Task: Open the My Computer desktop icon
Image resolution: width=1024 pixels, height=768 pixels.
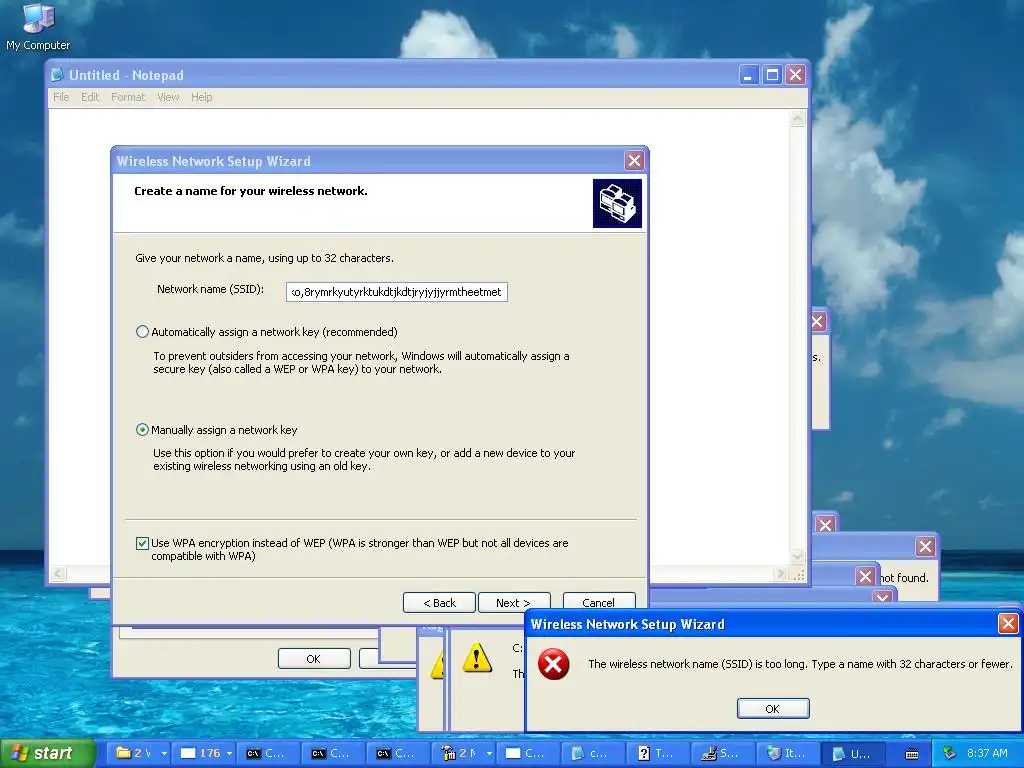Action: [x=38, y=26]
